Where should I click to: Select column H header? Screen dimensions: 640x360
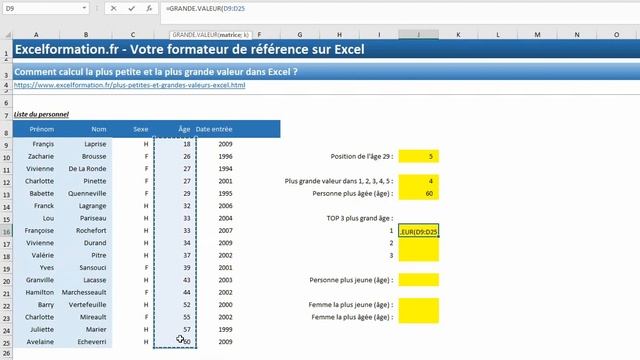[339, 35]
